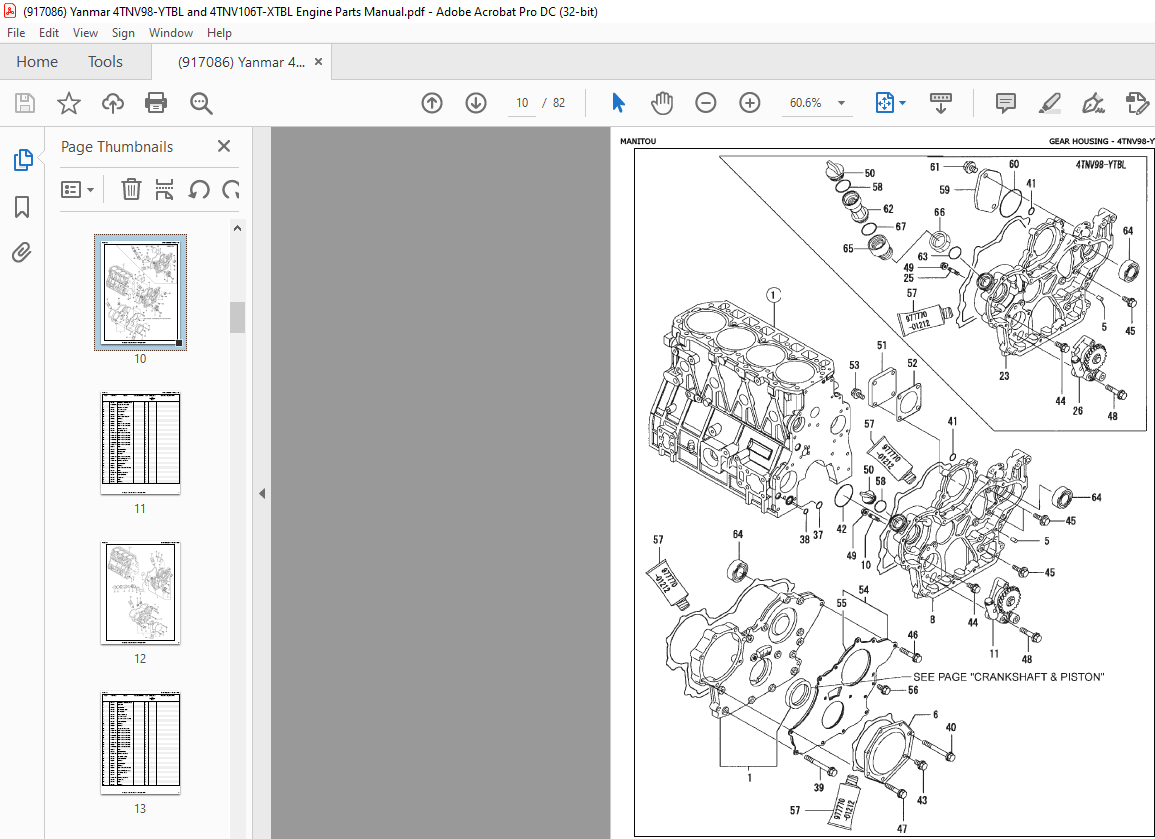Switch to the Home tab
This screenshot has height=839, width=1155.
pyautogui.click(x=37, y=62)
